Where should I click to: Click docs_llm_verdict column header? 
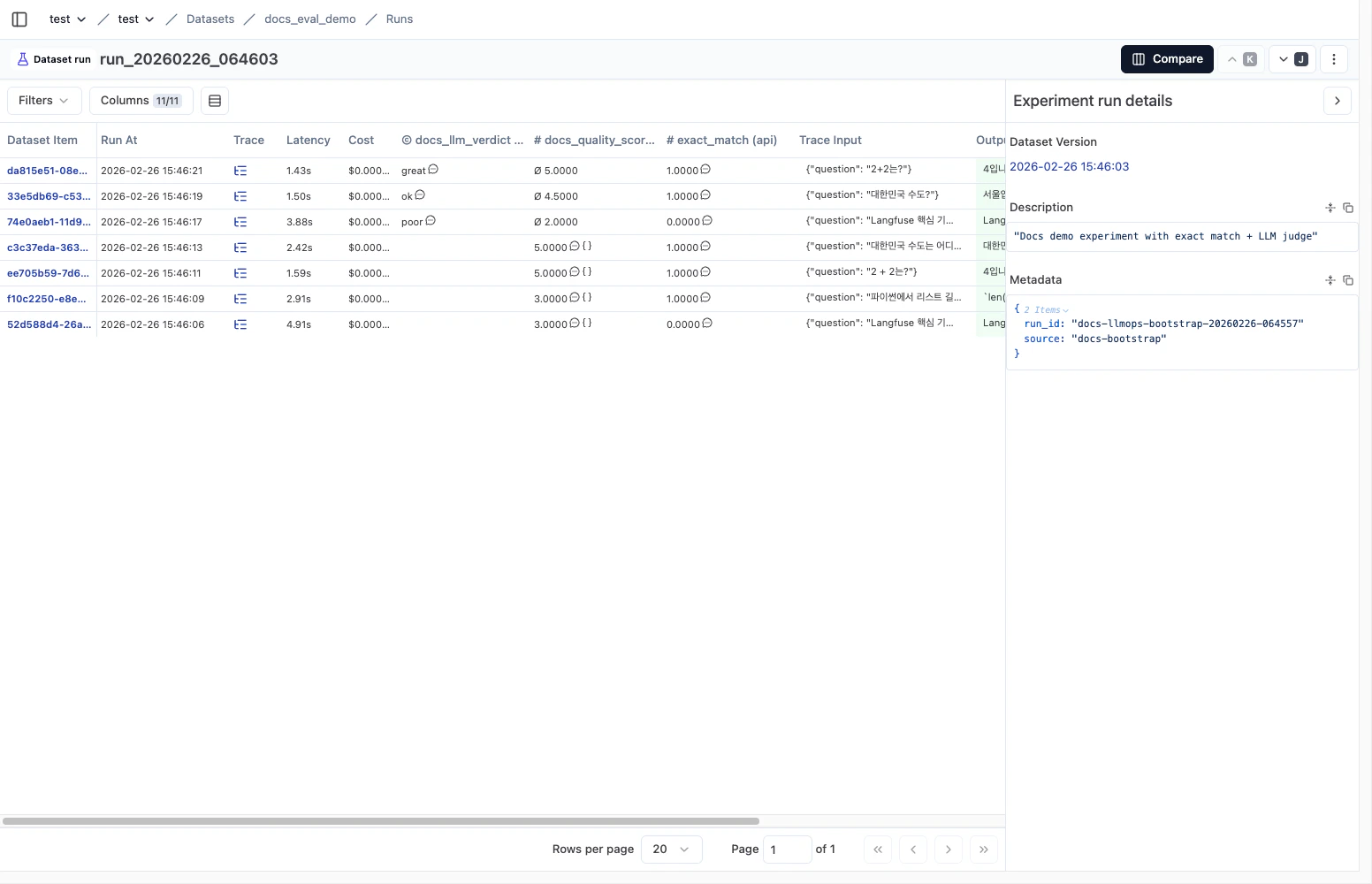[462, 140]
